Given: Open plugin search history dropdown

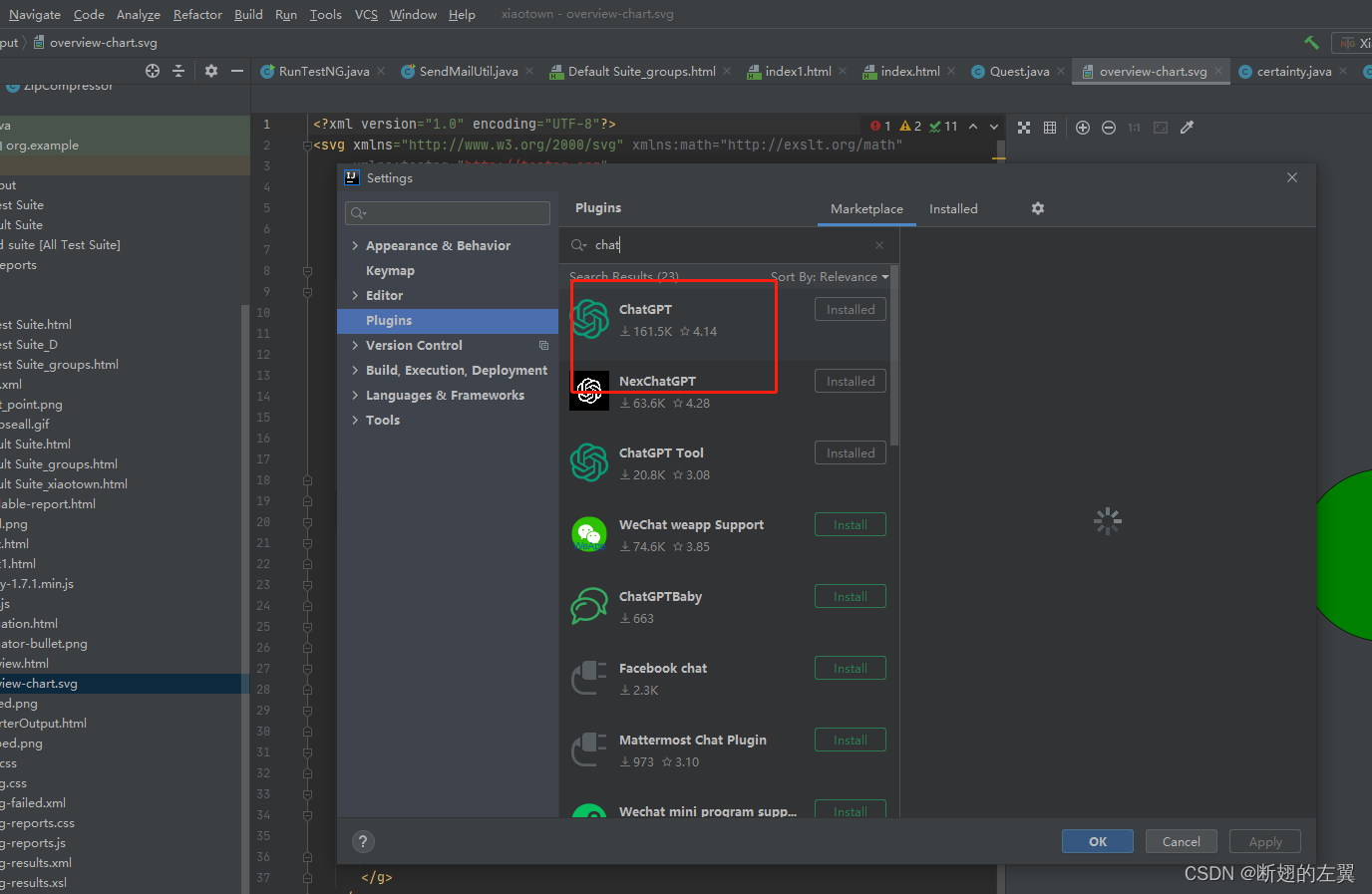Looking at the screenshot, I should click(578, 245).
